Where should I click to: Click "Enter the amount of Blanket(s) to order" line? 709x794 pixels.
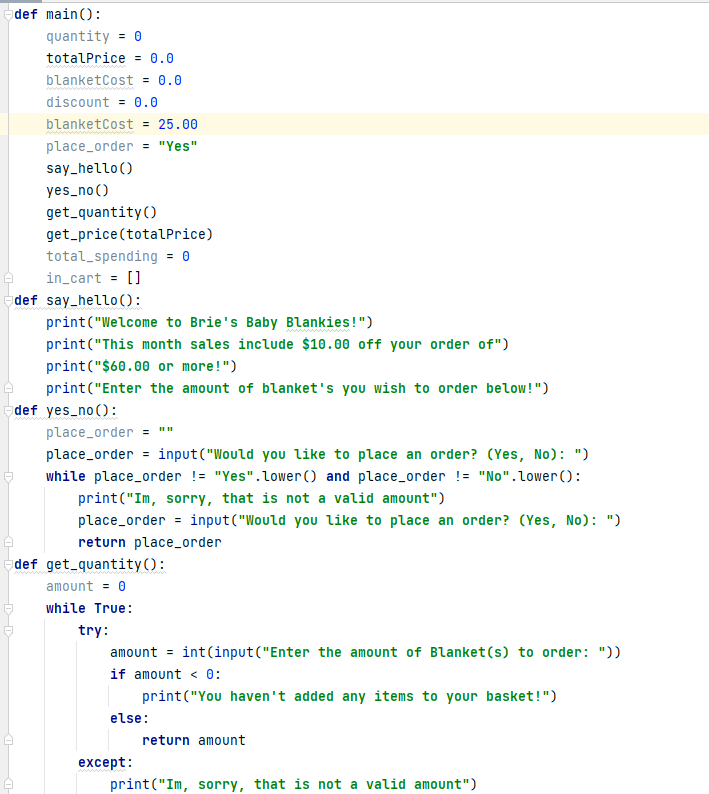tap(366, 652)
